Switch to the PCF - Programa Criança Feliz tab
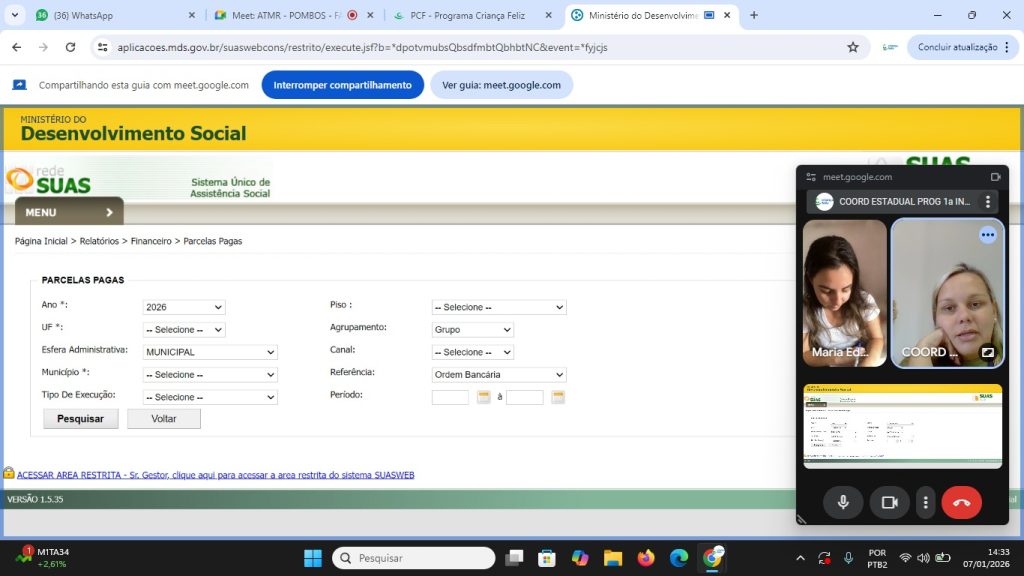Screen dimensions: 1024x576 click(472, 15)
